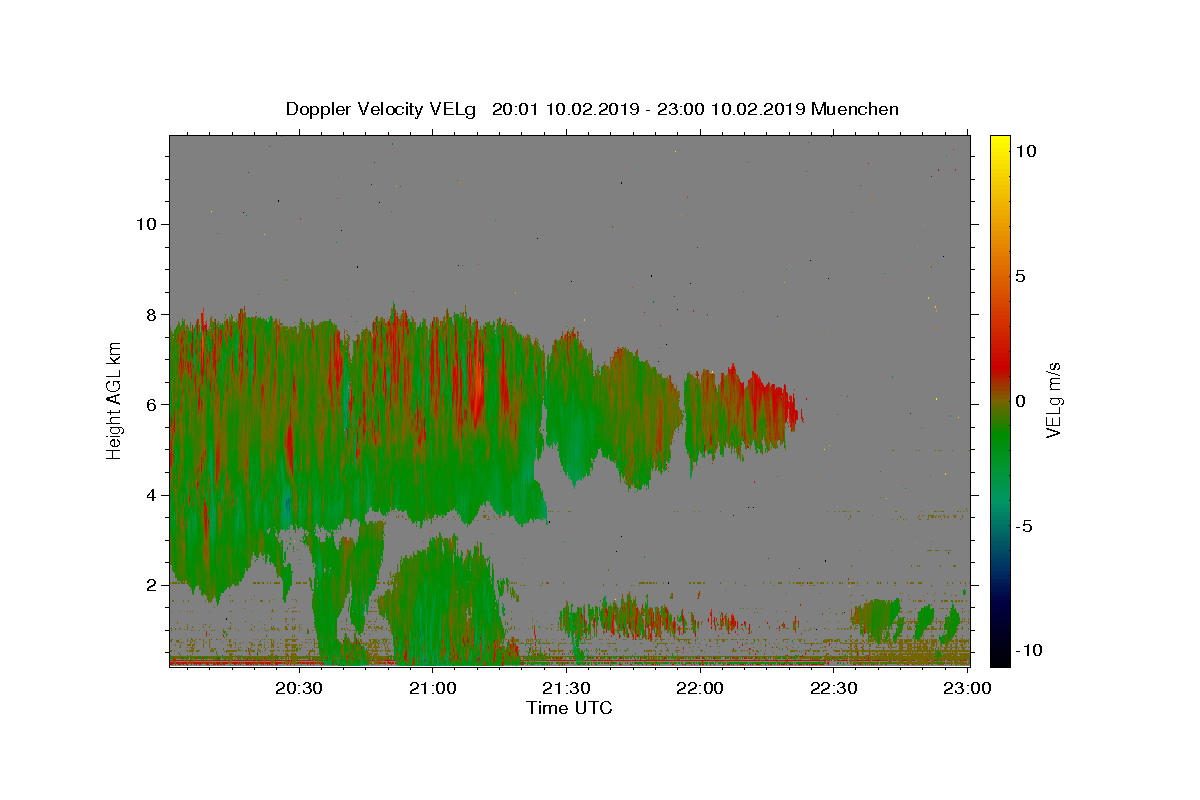Click the height label 8 on y-axis
Screen dimensions: 1200x800
153,314
